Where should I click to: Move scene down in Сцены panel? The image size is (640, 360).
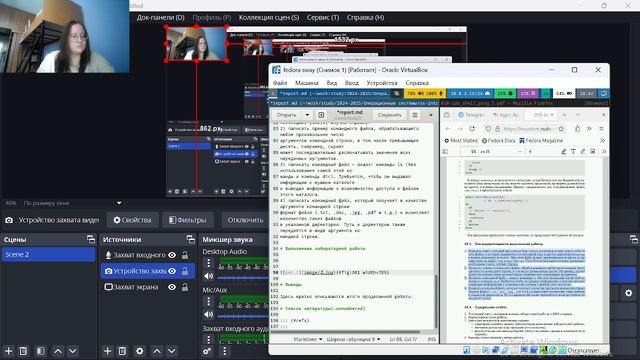point(73,351)
